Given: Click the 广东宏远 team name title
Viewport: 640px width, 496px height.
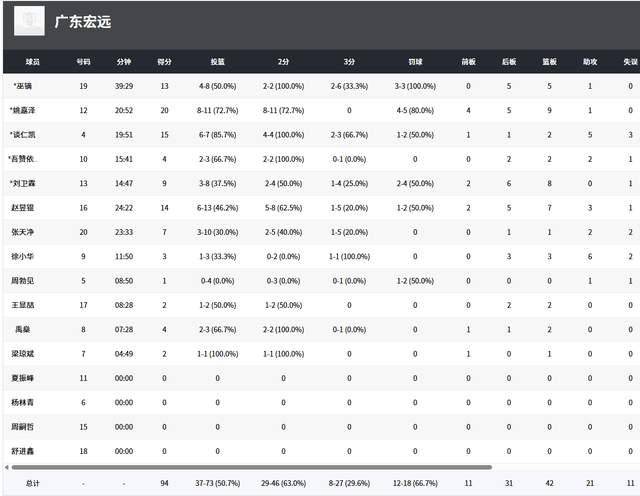Looking at the screenshot, I should tap(83, 21).
